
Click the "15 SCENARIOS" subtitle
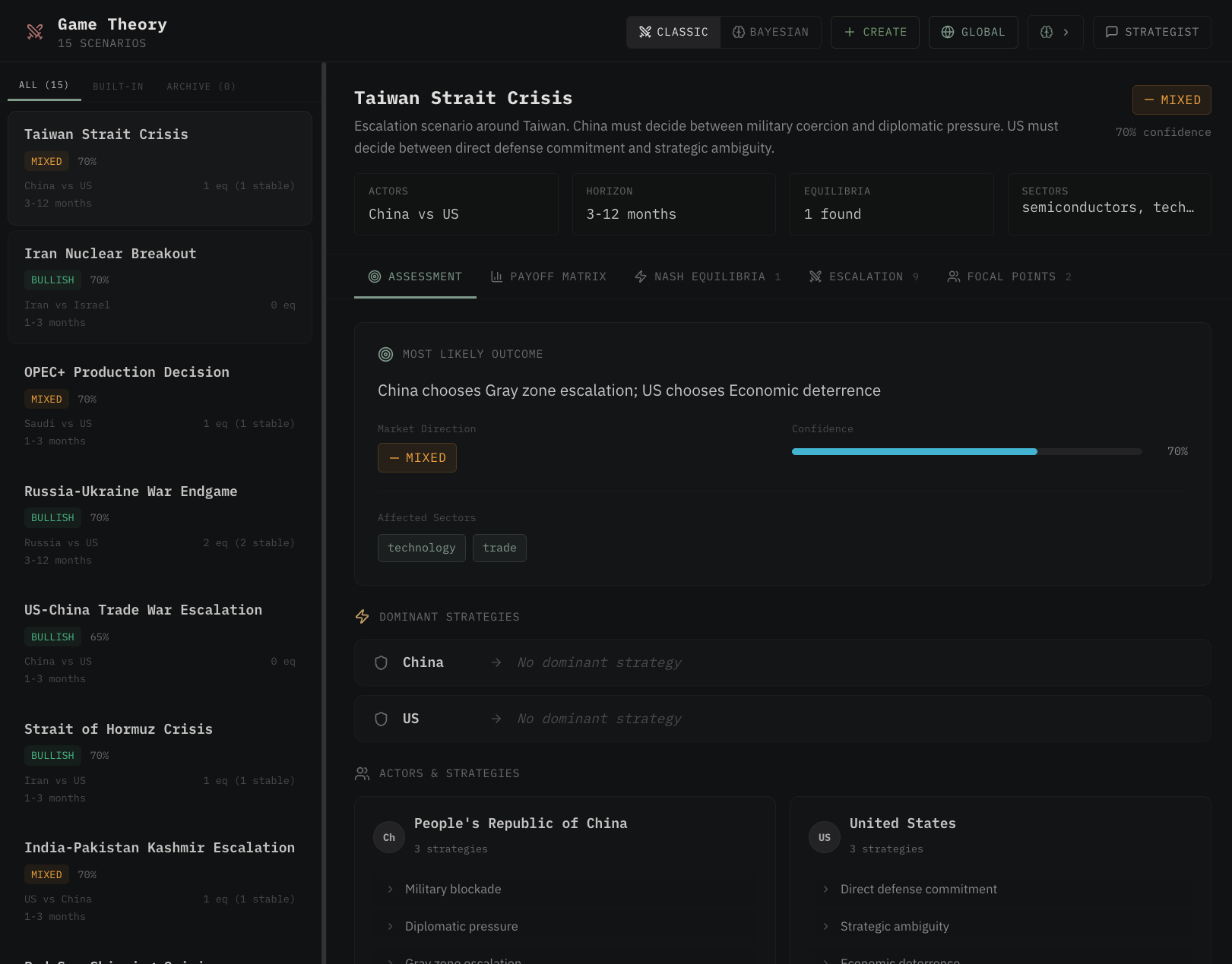tap(102, 43)
